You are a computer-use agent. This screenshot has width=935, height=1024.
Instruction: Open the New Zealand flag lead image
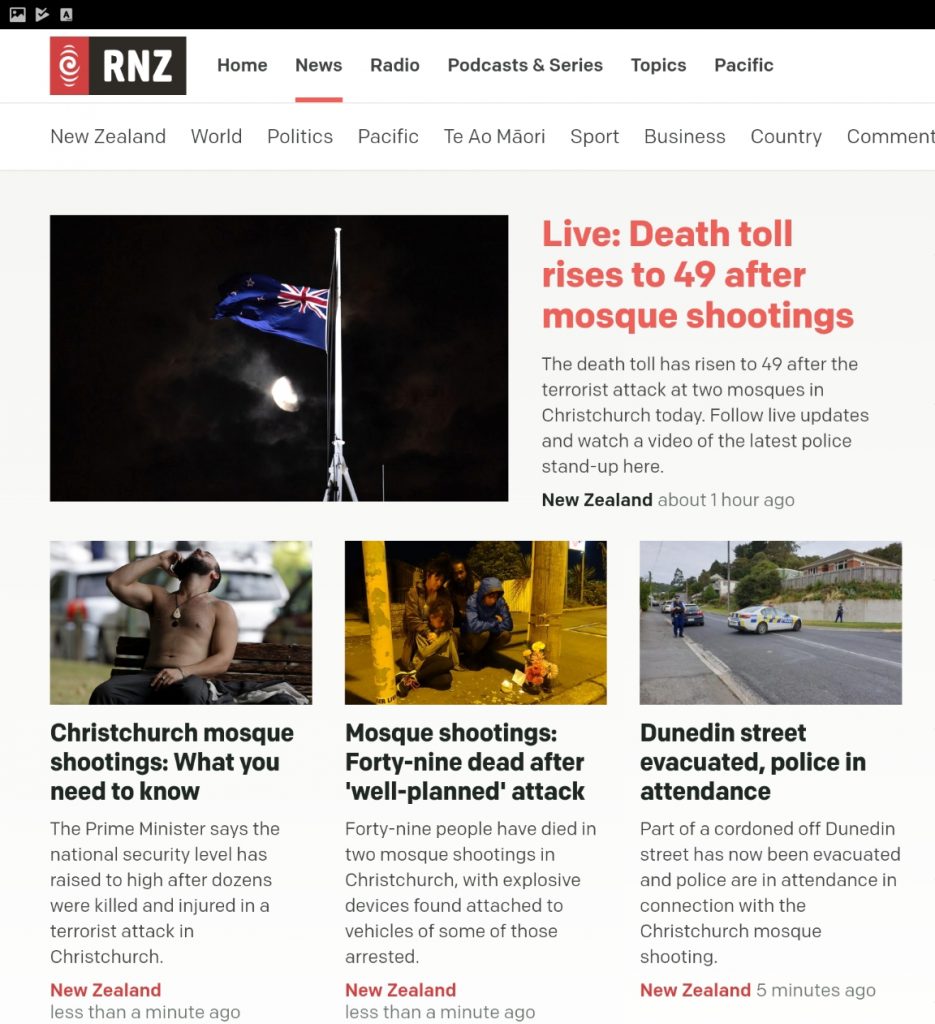point(279,358)
